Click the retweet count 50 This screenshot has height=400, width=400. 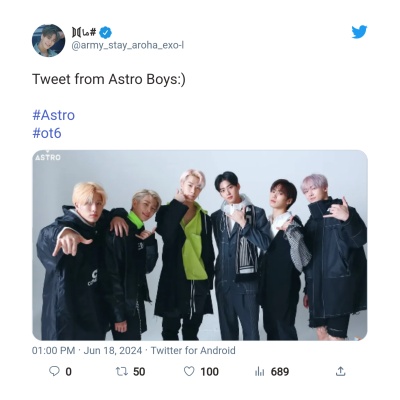(139, 372)
